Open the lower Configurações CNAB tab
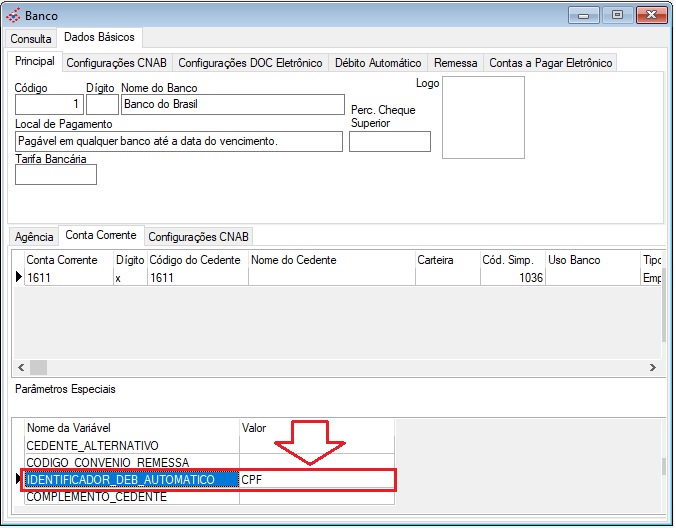This screenshot has height=529, width=676. (199, 237)
